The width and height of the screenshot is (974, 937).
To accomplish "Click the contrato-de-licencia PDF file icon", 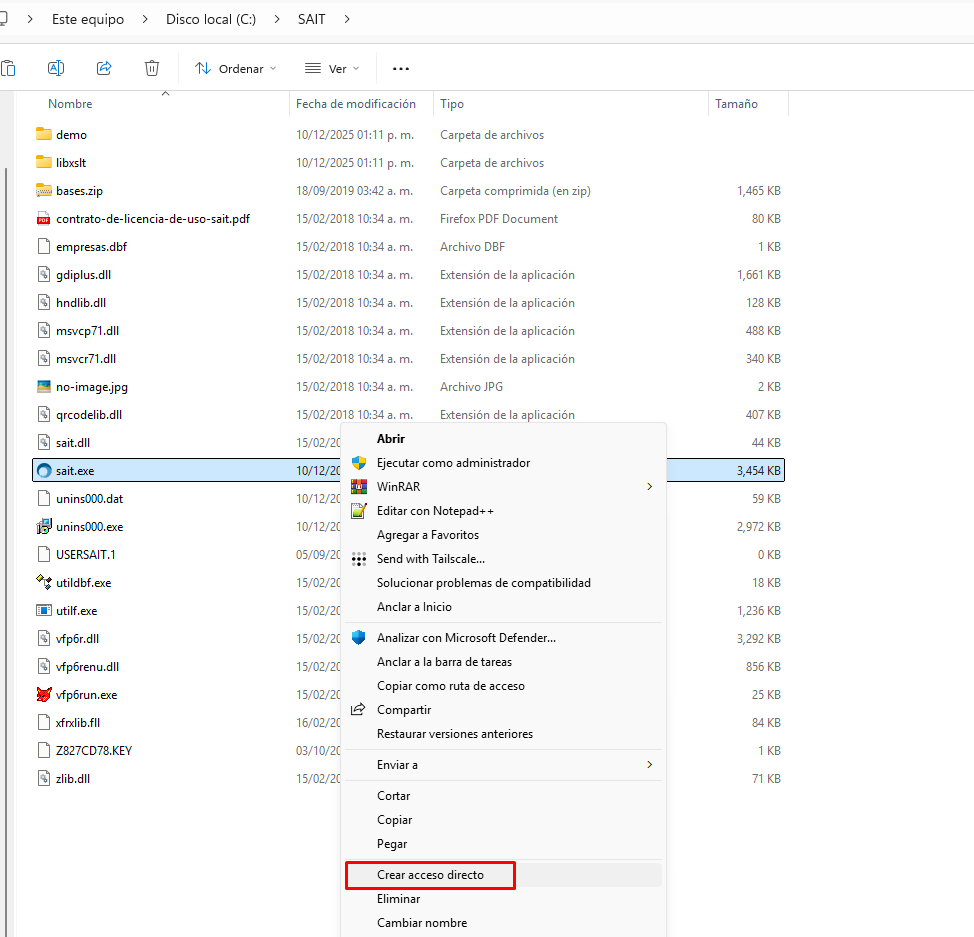I will click(x=43, y=219).
